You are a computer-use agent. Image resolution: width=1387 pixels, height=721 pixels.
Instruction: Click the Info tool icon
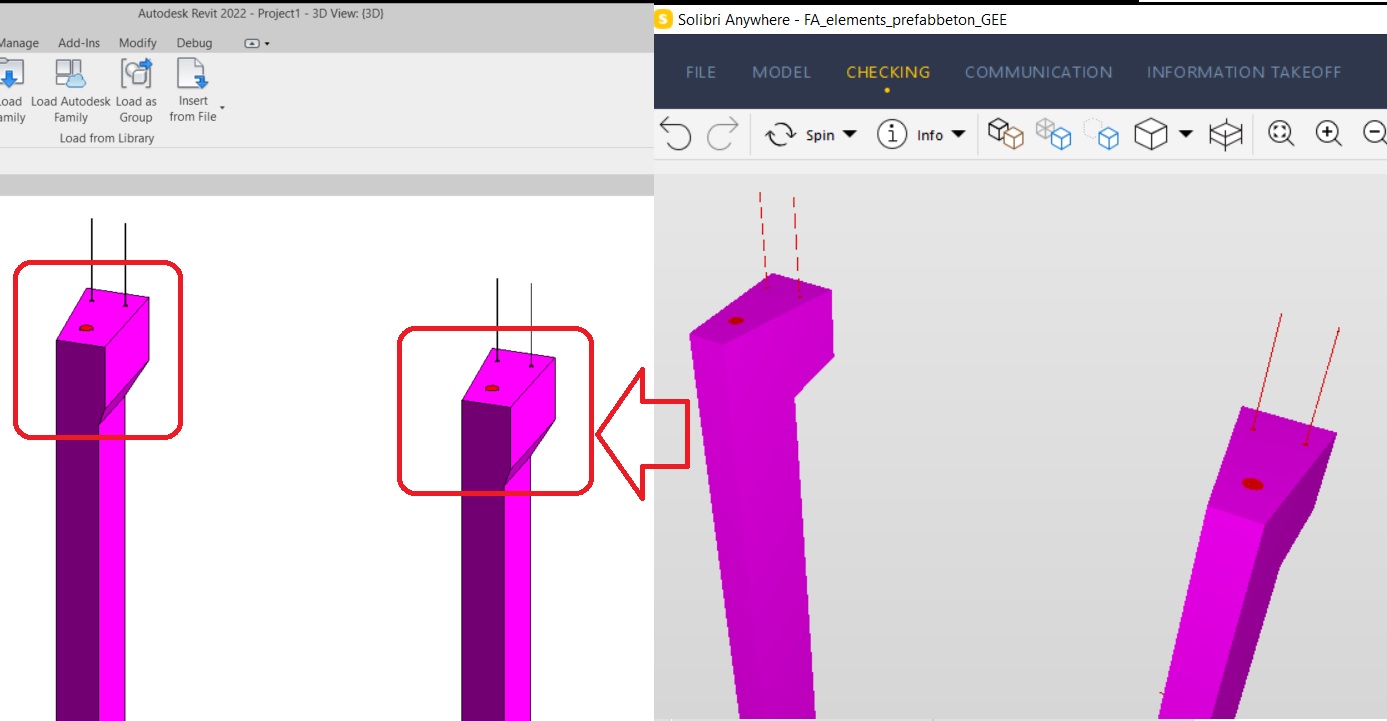(893, 133)
